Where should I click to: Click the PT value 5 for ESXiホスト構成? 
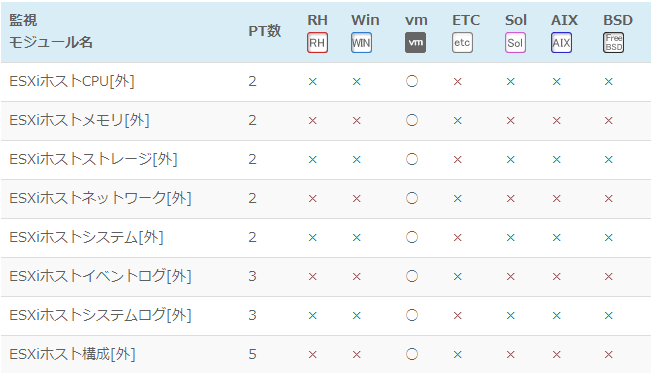(x=252, y=354)
